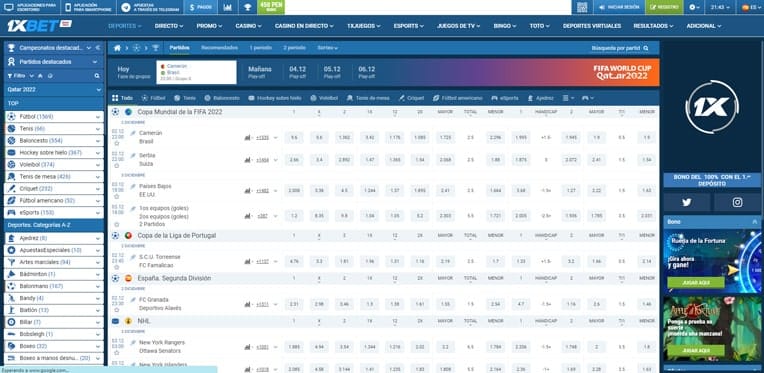The width and height of the screenshot is (764, 373).
Task: Open the 21:43 time dropdown
Action: 721,7
